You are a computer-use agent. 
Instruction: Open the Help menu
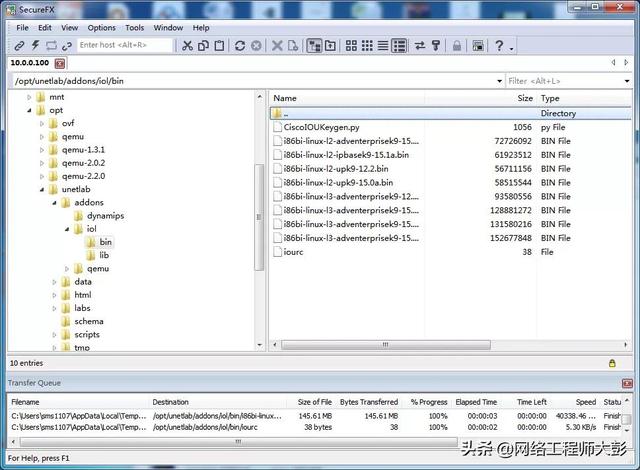[201, 28]
